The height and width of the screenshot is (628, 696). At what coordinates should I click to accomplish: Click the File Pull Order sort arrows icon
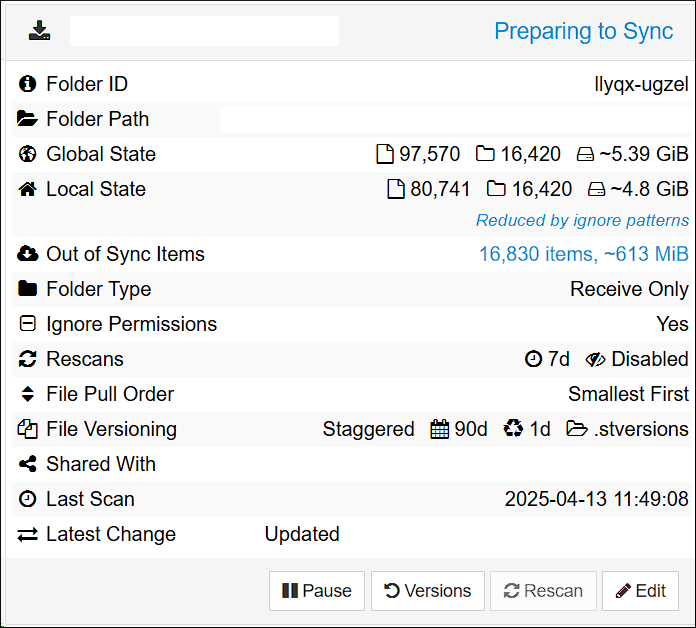28,394
